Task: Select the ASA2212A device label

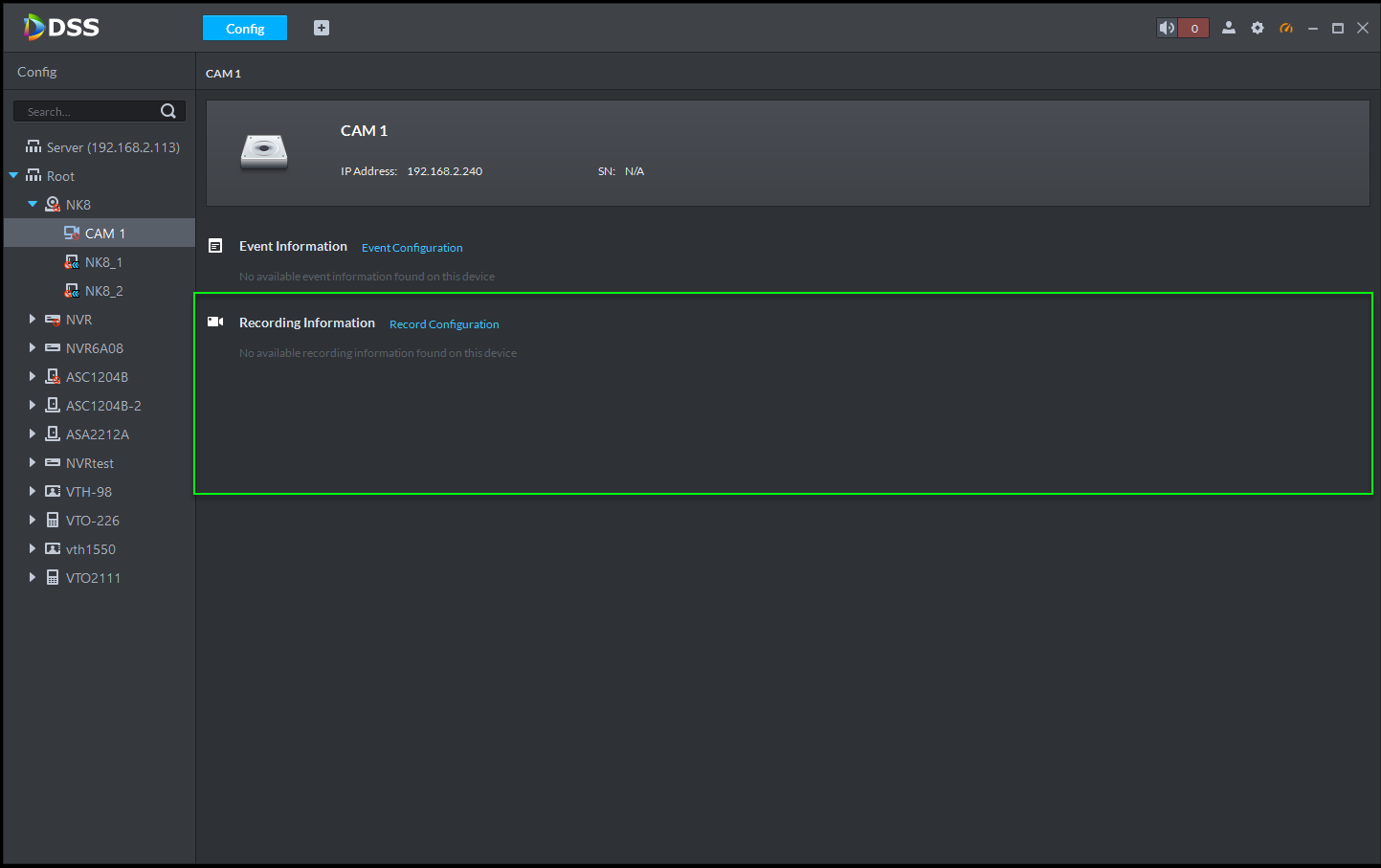Action: point(98,434)
